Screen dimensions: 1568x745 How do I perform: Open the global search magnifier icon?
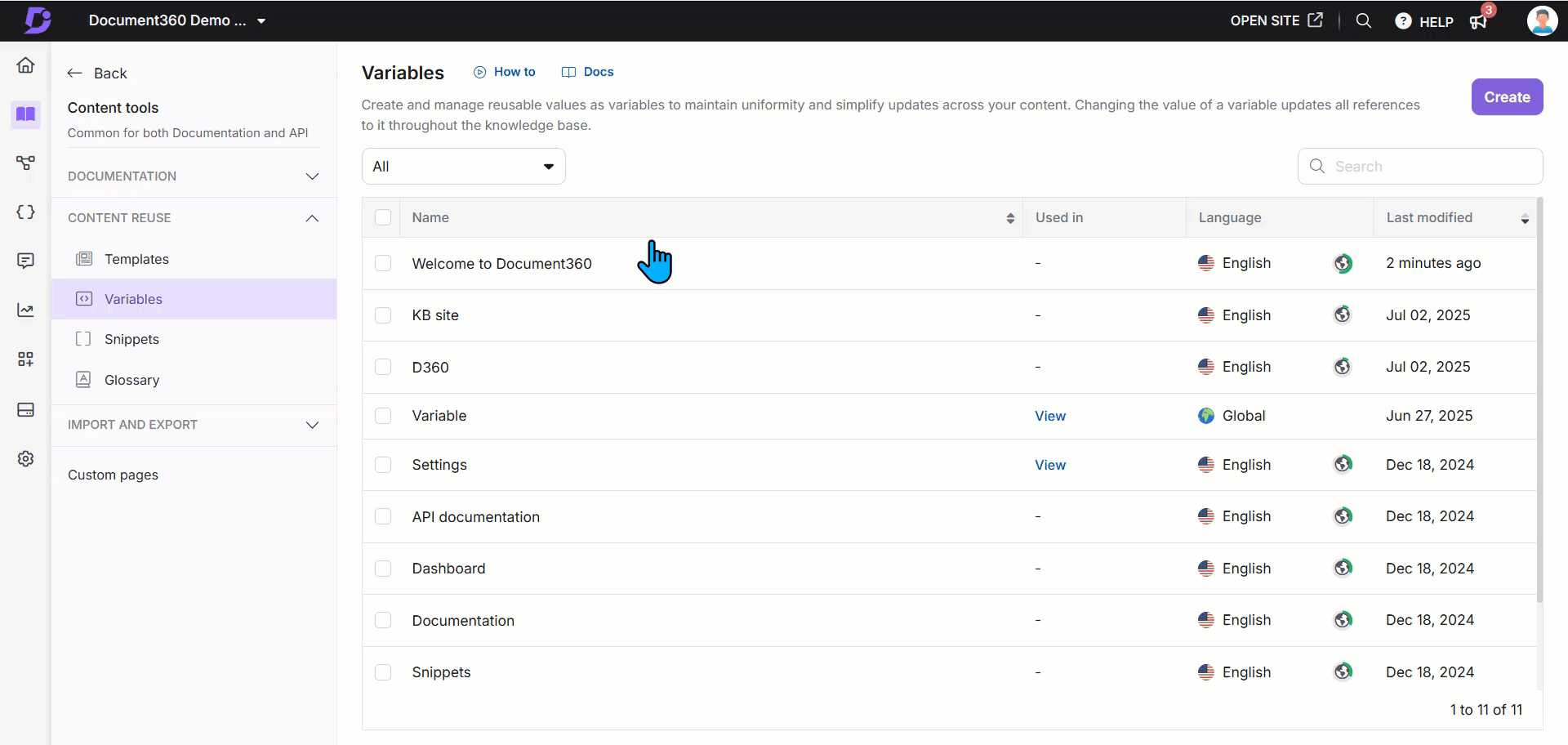coord(1364,20)
